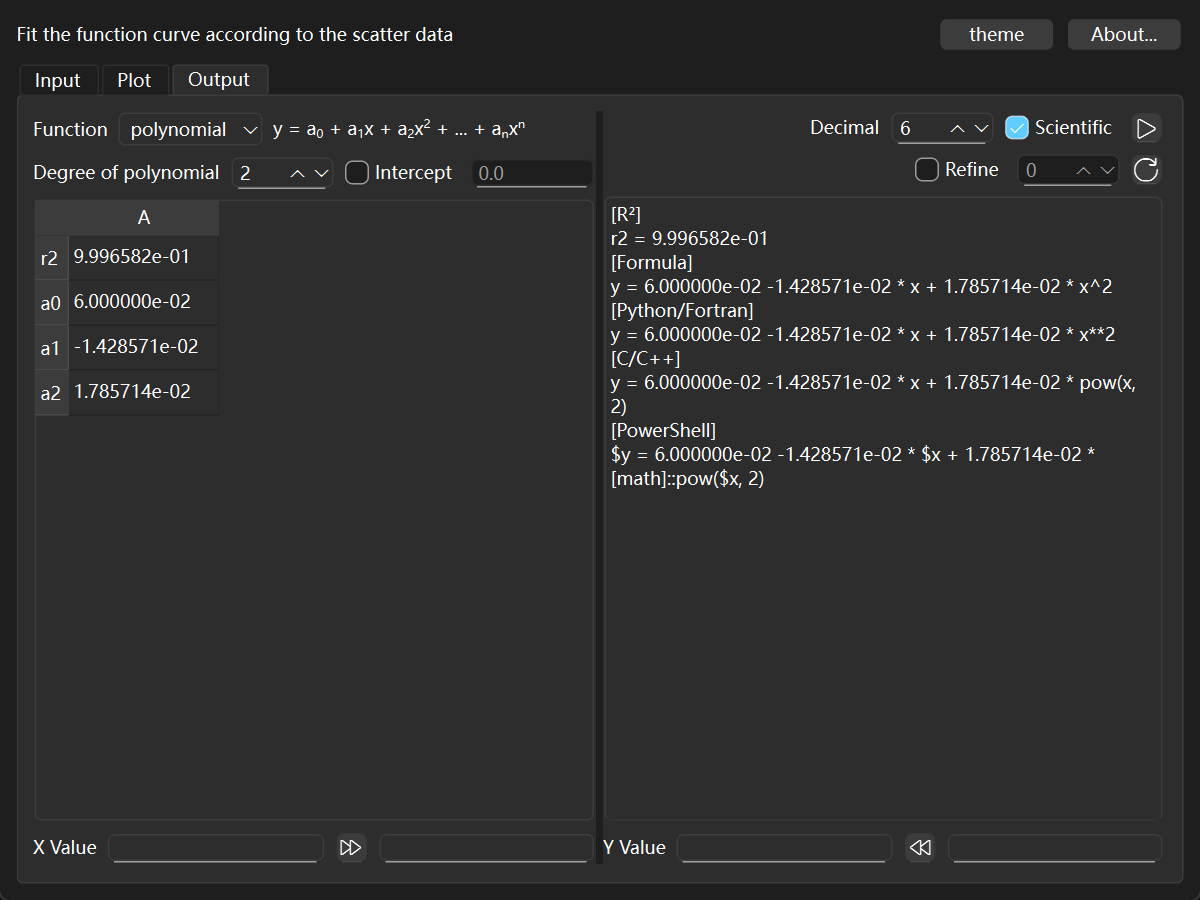Toggle the Scientific checkbox

click(1017, 128)
